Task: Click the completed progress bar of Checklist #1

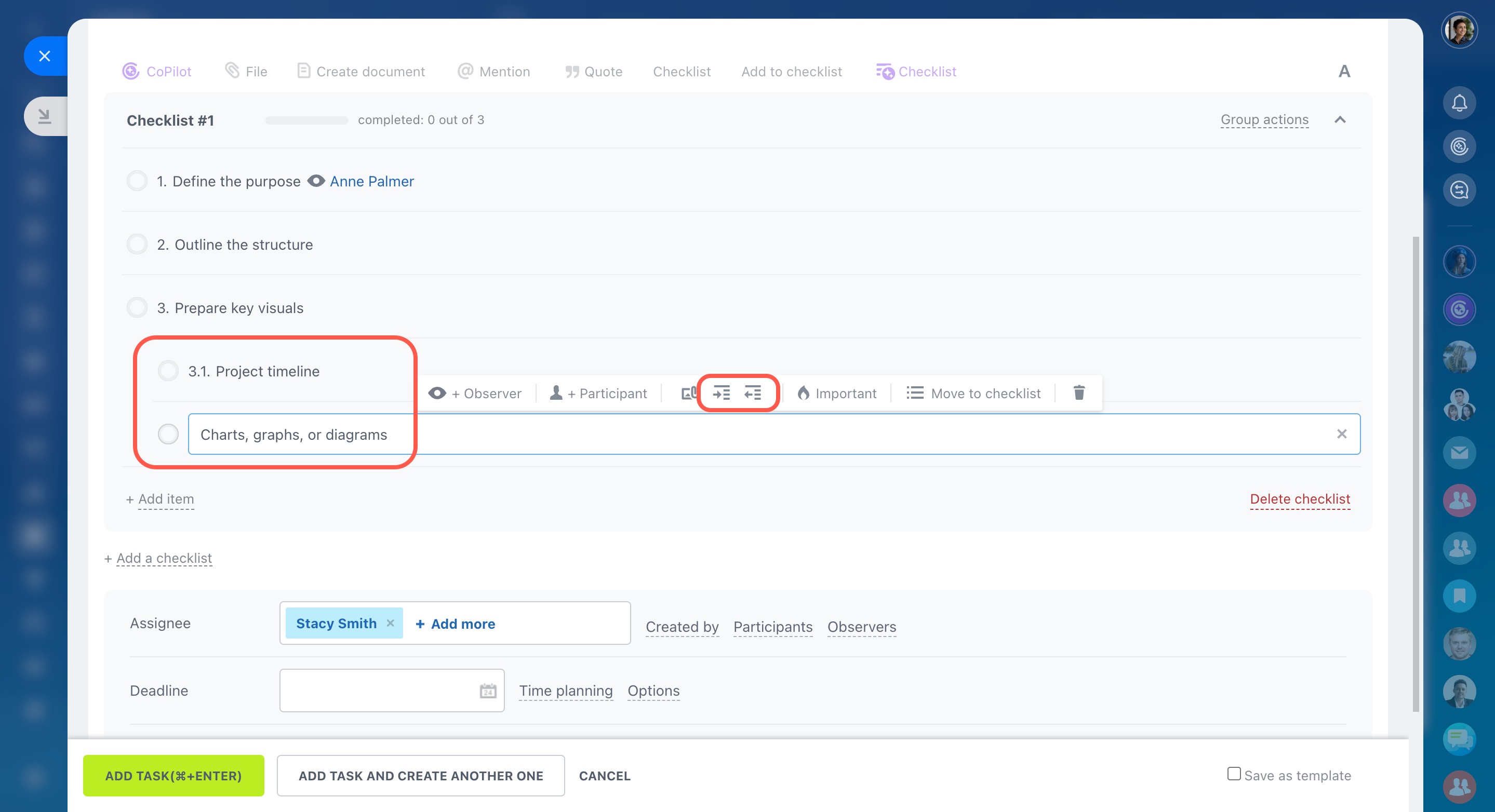Action: coord(306,120)
